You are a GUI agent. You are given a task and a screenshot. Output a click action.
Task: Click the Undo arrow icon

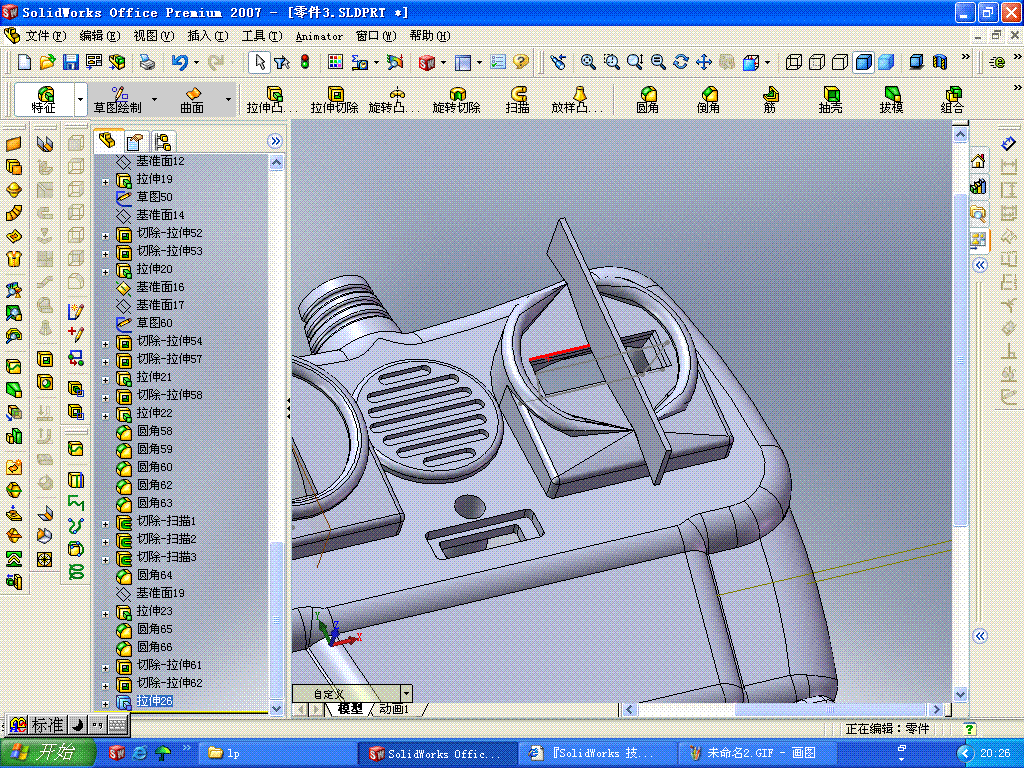click(x=180, y=62)
